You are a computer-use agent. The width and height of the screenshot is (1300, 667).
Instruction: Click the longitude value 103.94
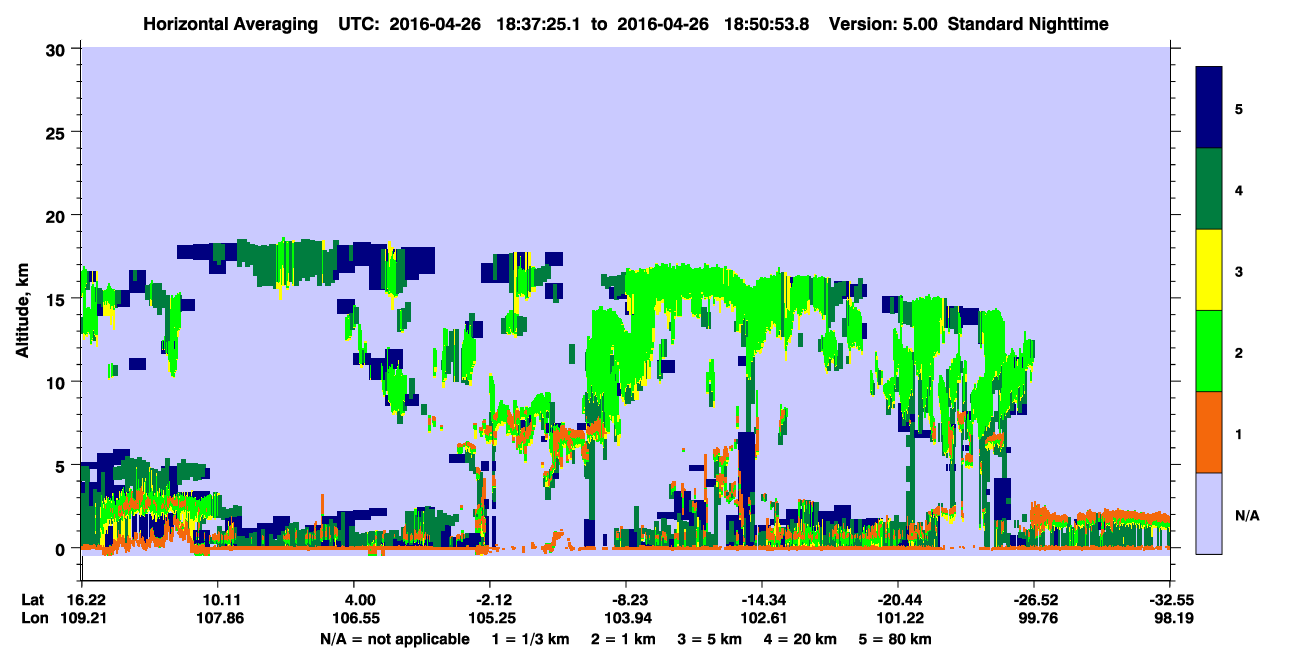tap(626, 617)
